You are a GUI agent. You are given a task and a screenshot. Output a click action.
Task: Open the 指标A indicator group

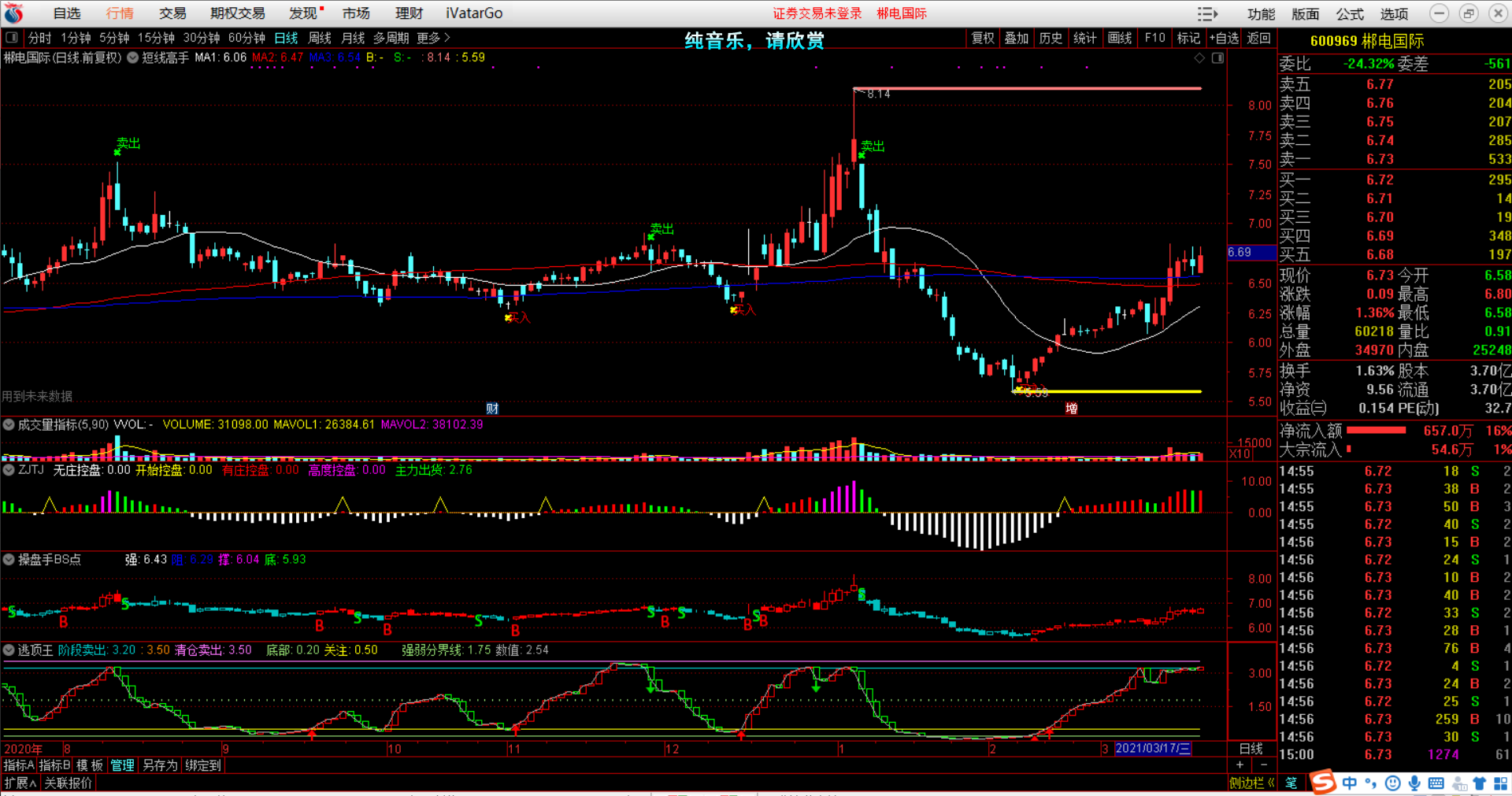click(19, 765)
